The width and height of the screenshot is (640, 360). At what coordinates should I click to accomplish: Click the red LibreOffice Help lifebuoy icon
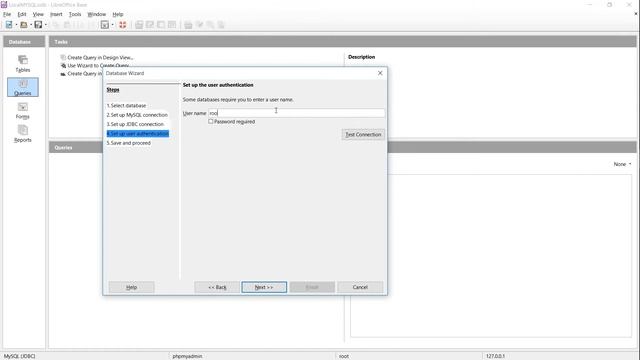122,25
